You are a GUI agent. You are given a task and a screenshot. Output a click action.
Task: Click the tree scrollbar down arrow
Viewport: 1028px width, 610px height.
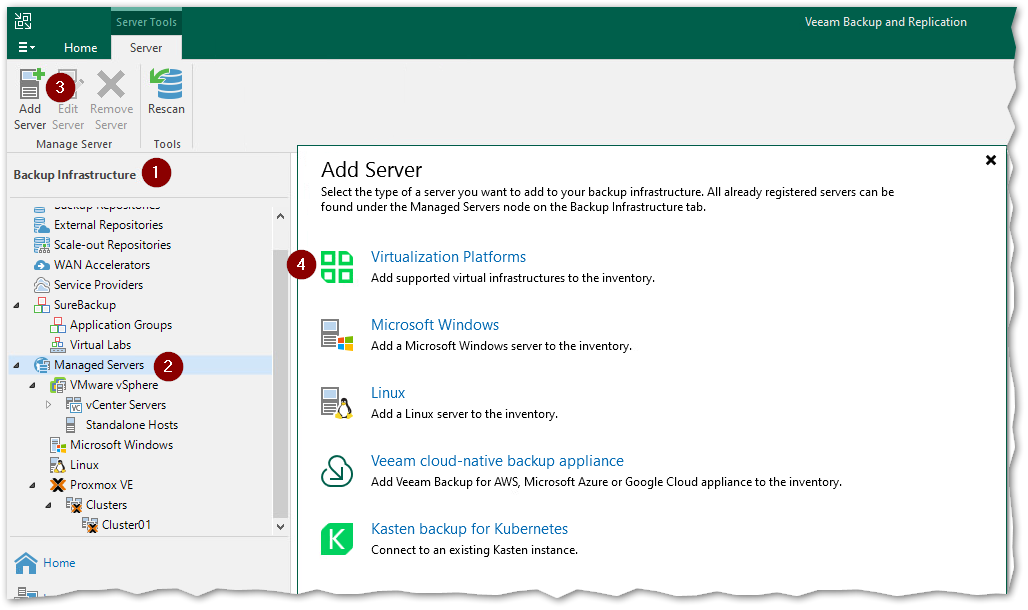click(x=280, y=526)
